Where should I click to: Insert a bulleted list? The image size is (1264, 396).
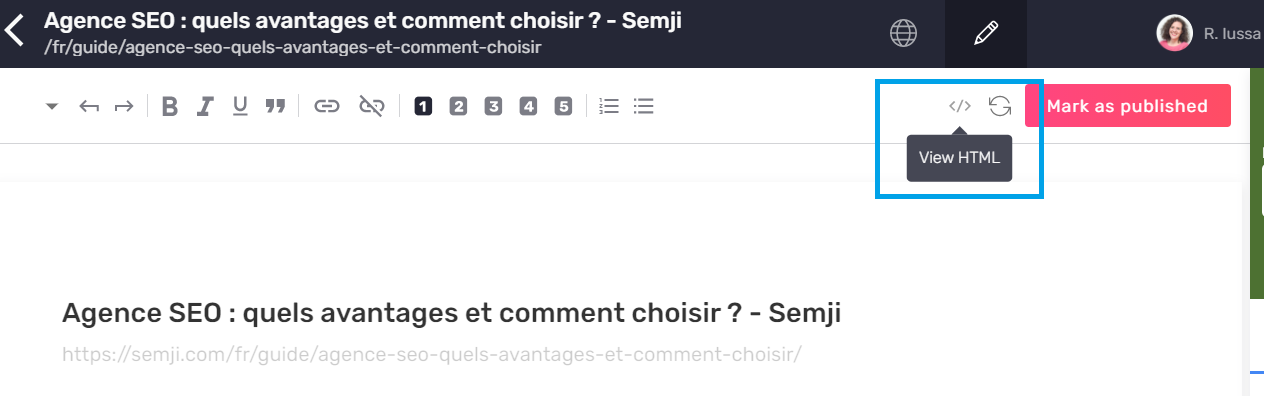pos(644,106)
